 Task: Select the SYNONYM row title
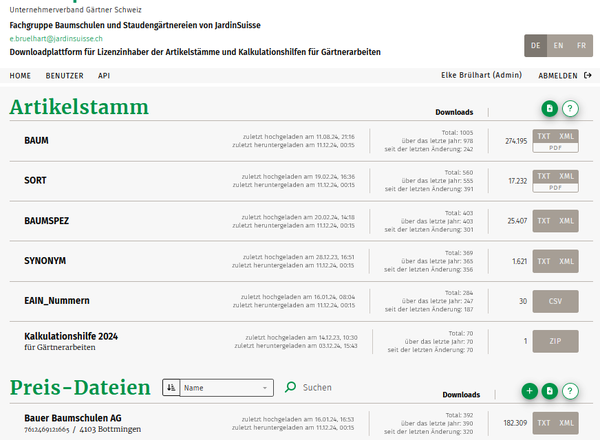click(45, 261)
